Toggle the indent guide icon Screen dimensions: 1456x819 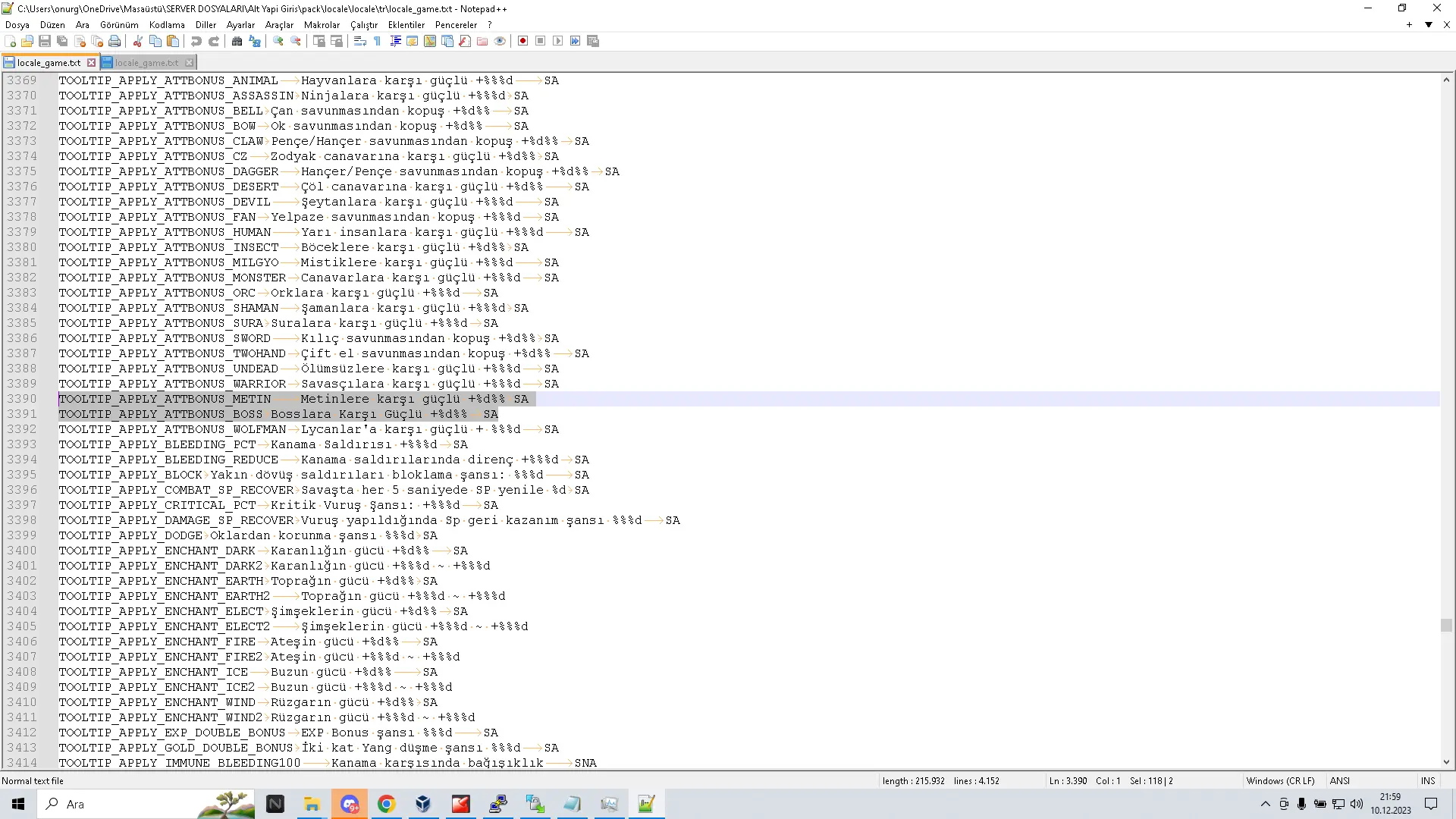pyautogui.click(x=395, y=41)
